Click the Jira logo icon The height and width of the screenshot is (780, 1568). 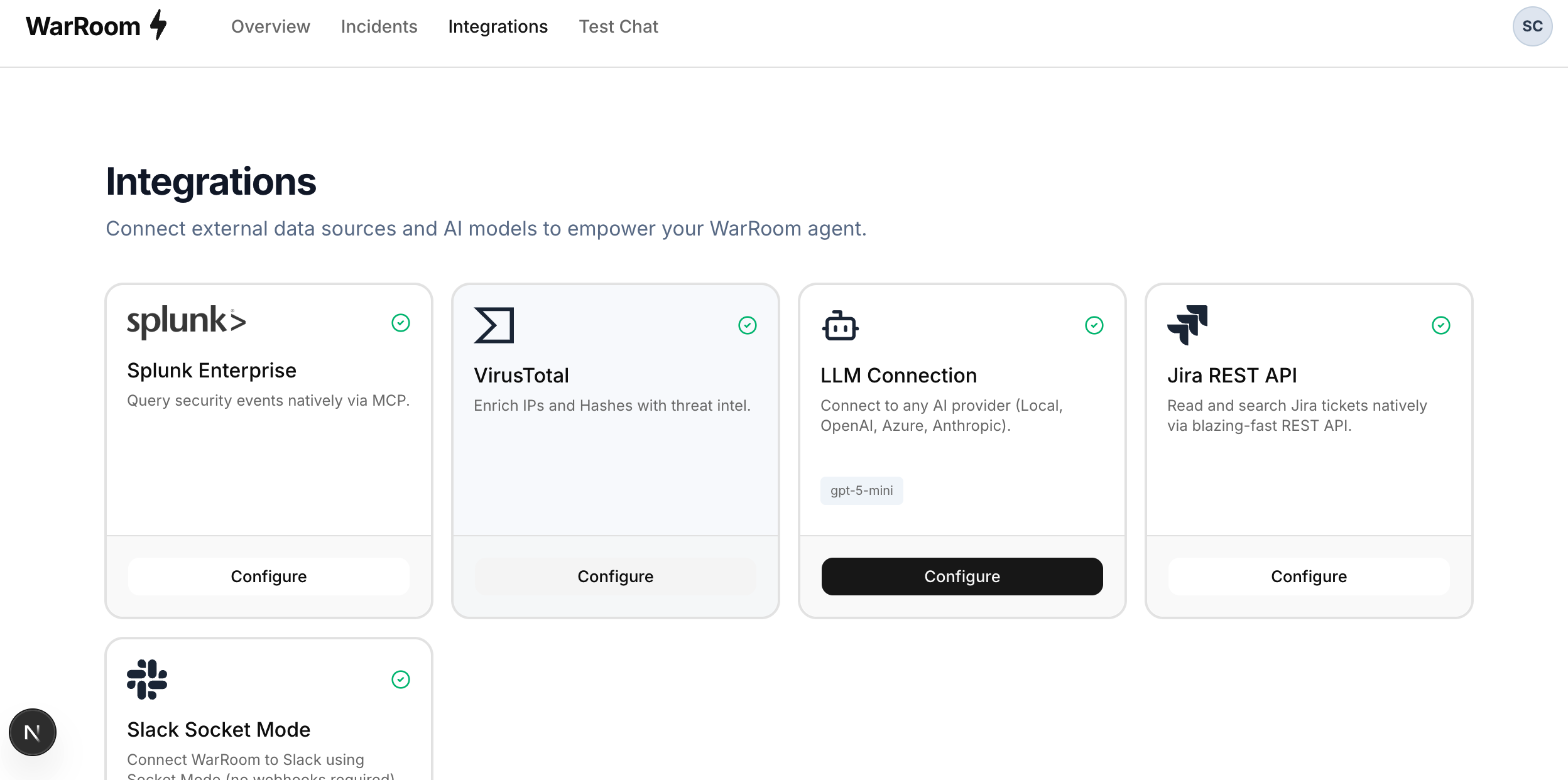point(1187,325)
